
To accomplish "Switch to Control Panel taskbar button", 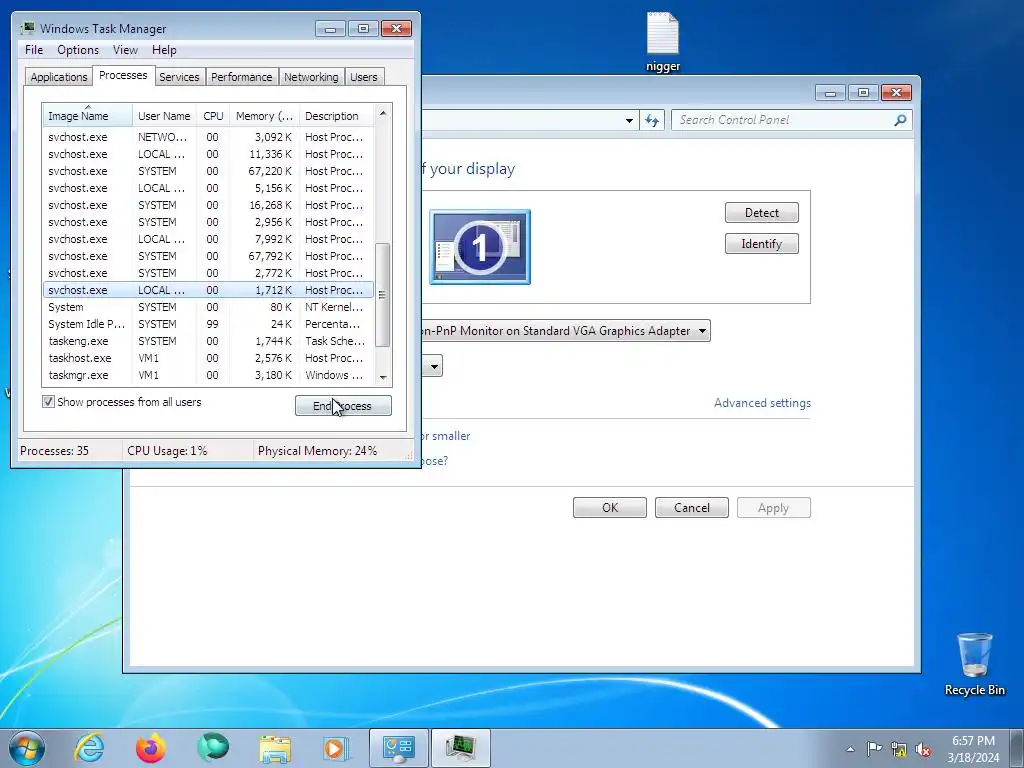I will click(x=398, y=748).
